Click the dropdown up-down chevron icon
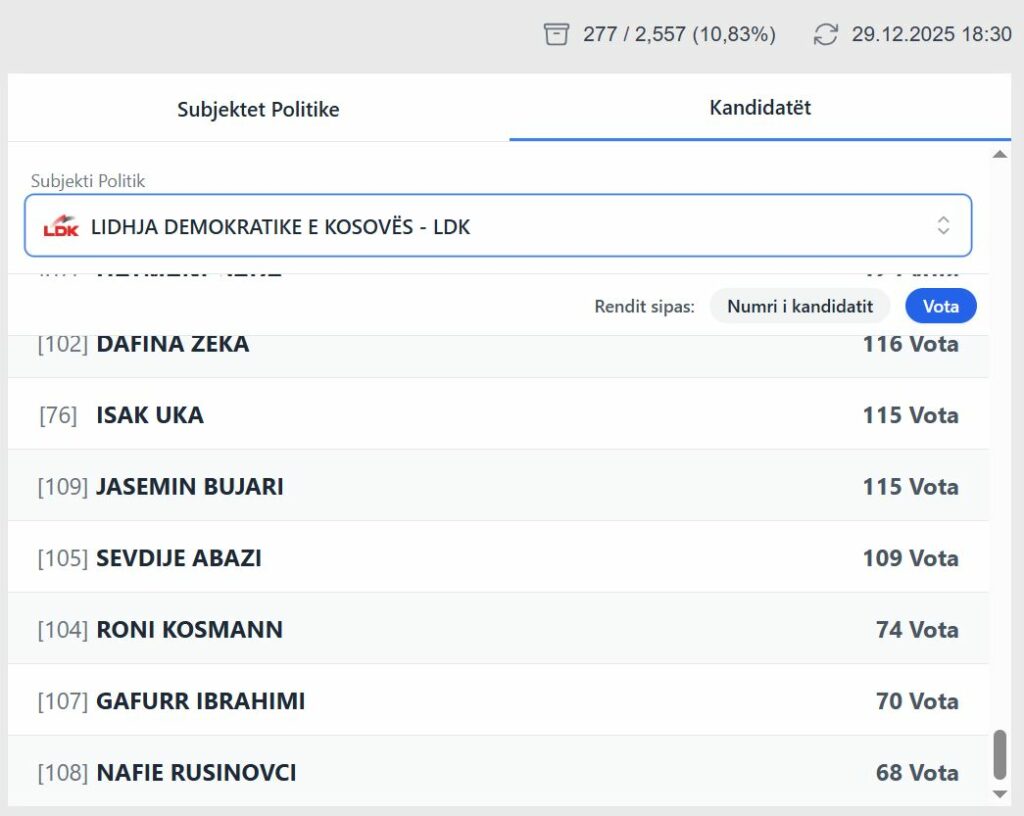 click(x=942, y=225)
